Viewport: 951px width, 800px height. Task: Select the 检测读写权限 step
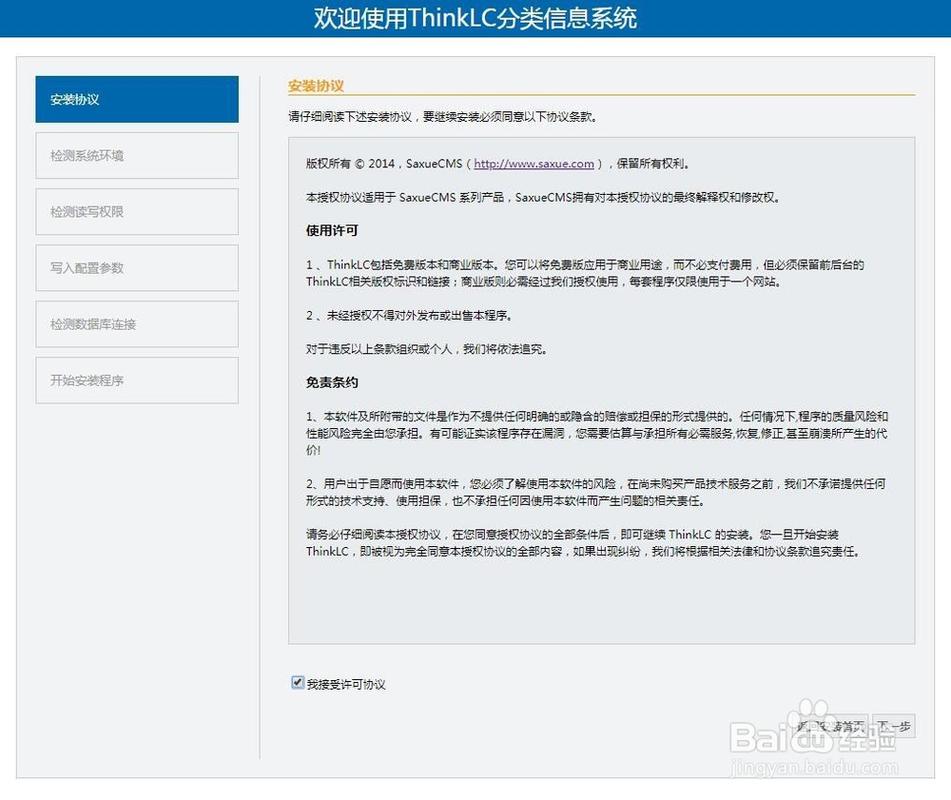tap(137, 212)
